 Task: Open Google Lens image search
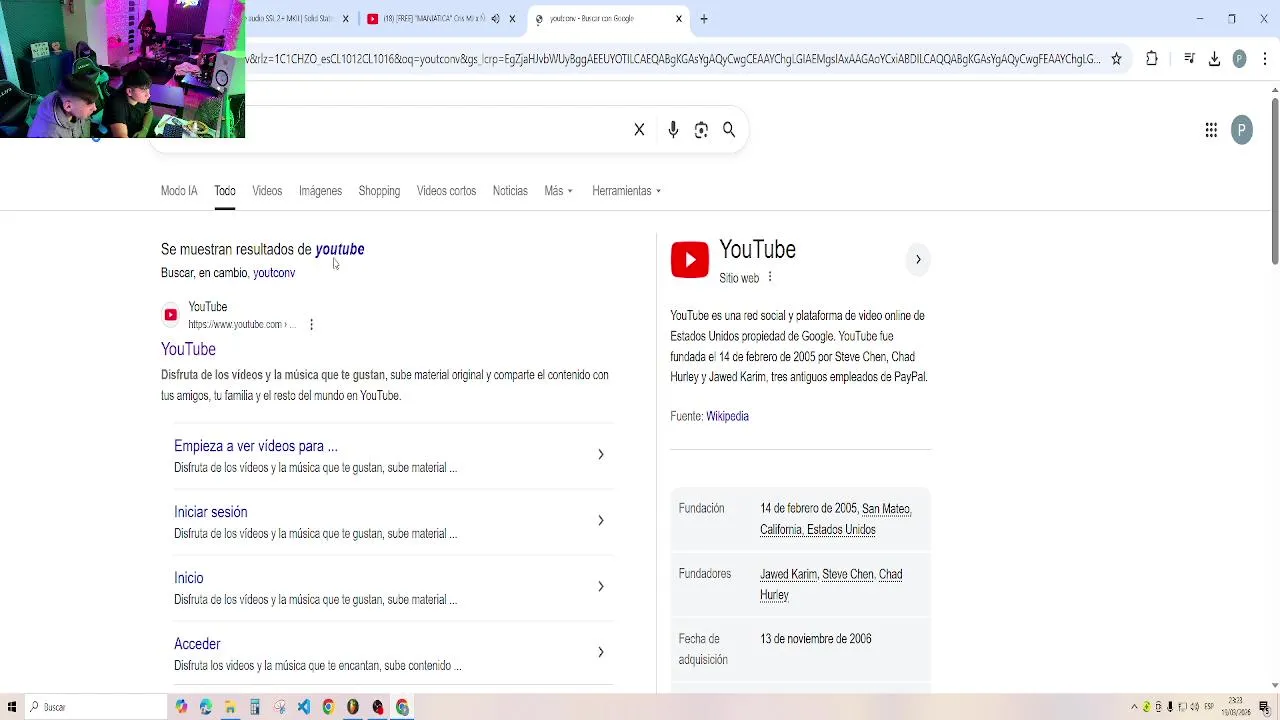(x=701, y=130)
